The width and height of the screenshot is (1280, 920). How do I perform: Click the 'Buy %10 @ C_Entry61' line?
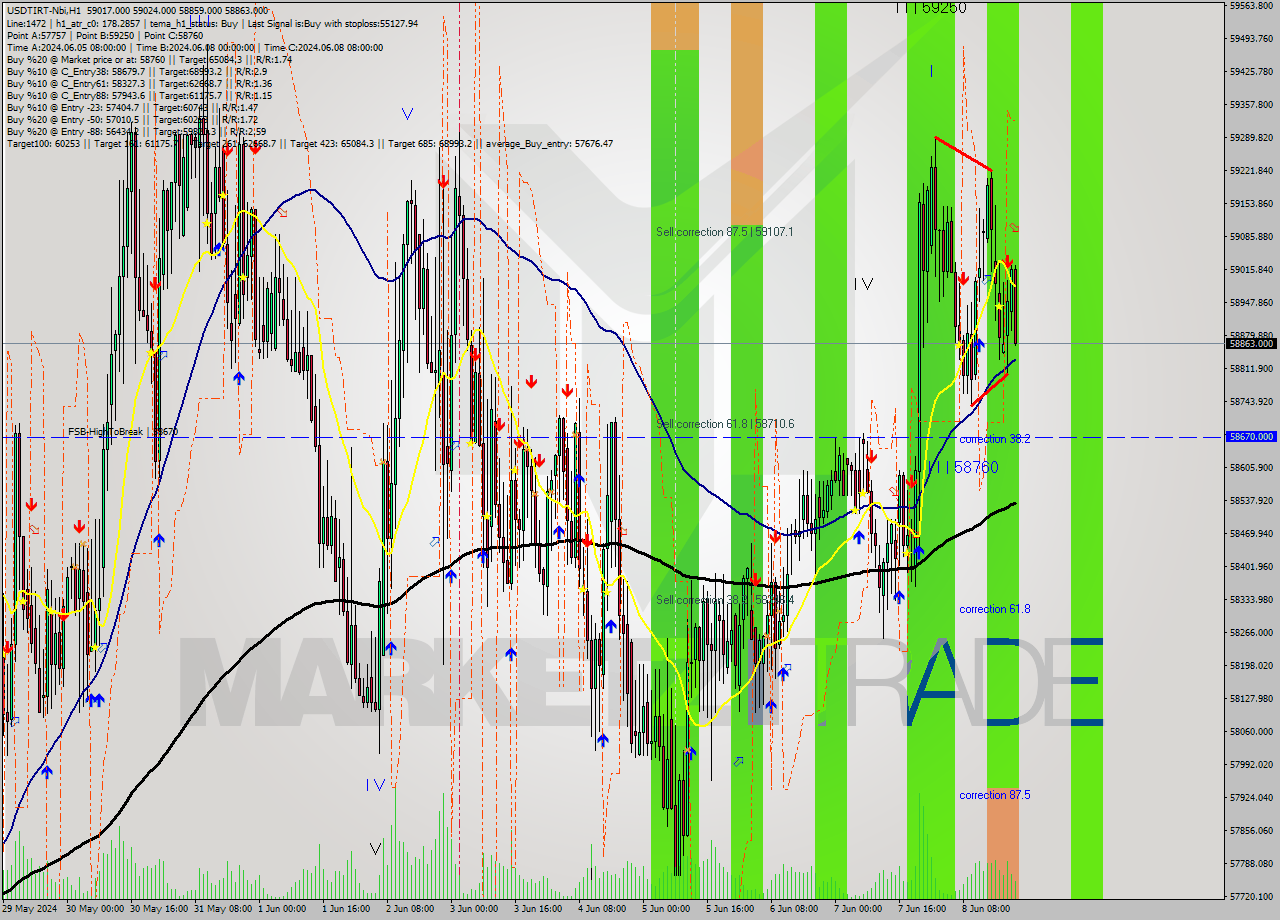pos(137,83)
